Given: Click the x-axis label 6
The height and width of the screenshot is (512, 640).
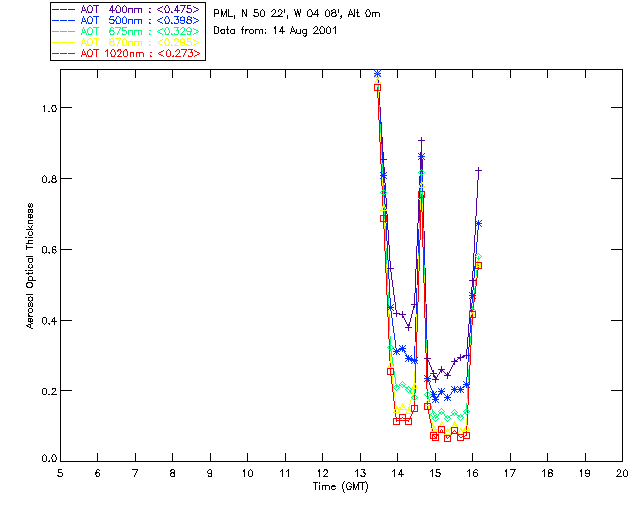Looking at the screenshot, I should (98, 473).
